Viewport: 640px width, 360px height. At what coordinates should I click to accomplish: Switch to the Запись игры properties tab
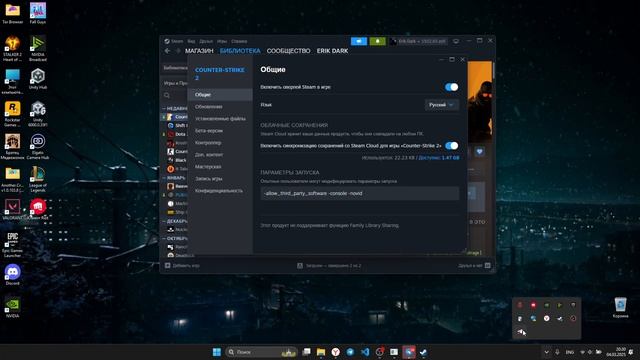(220, 179)
